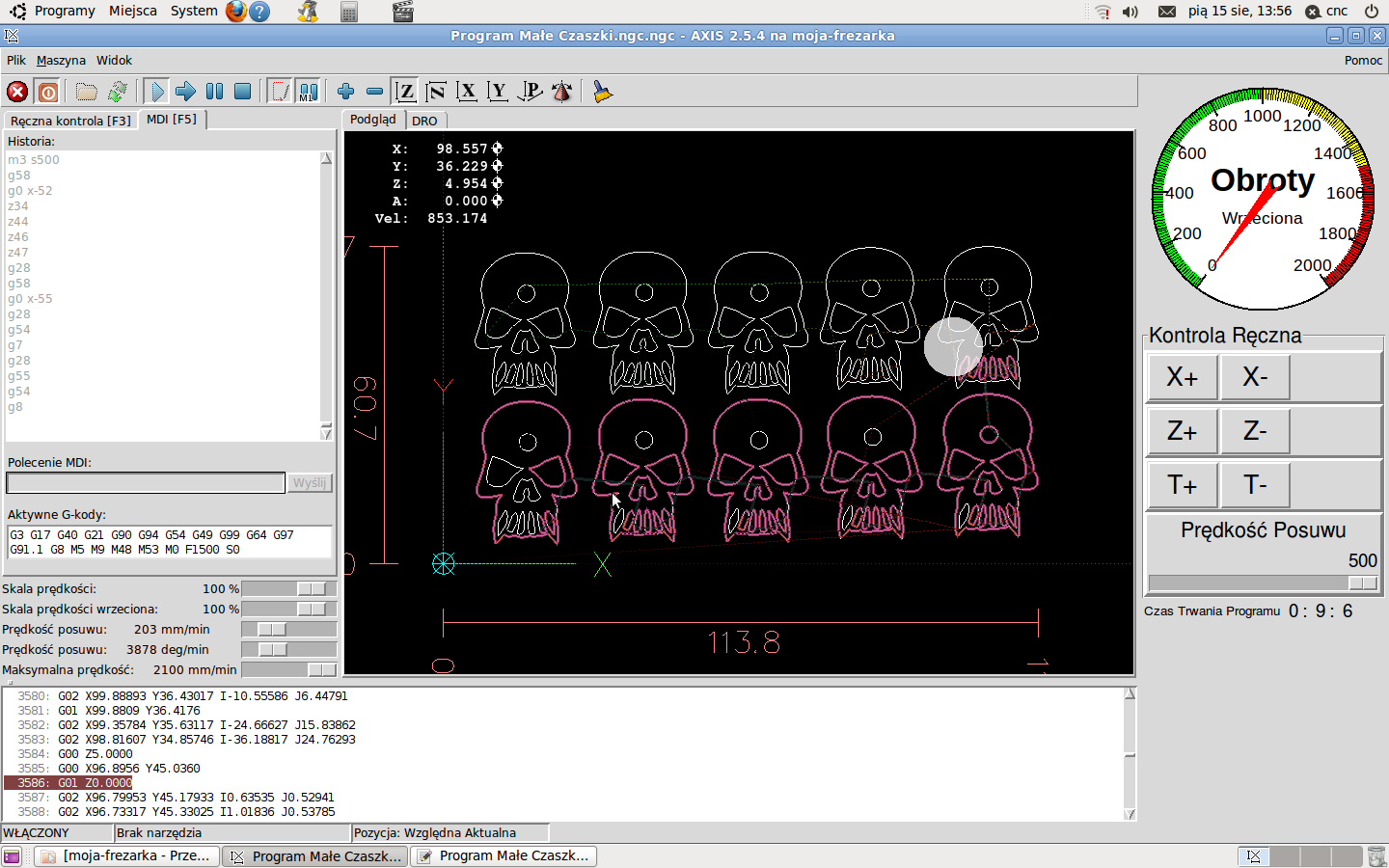Switch to moja-frezarka taskbar window
1389x868 pixels.
click(x=126, y=856)
